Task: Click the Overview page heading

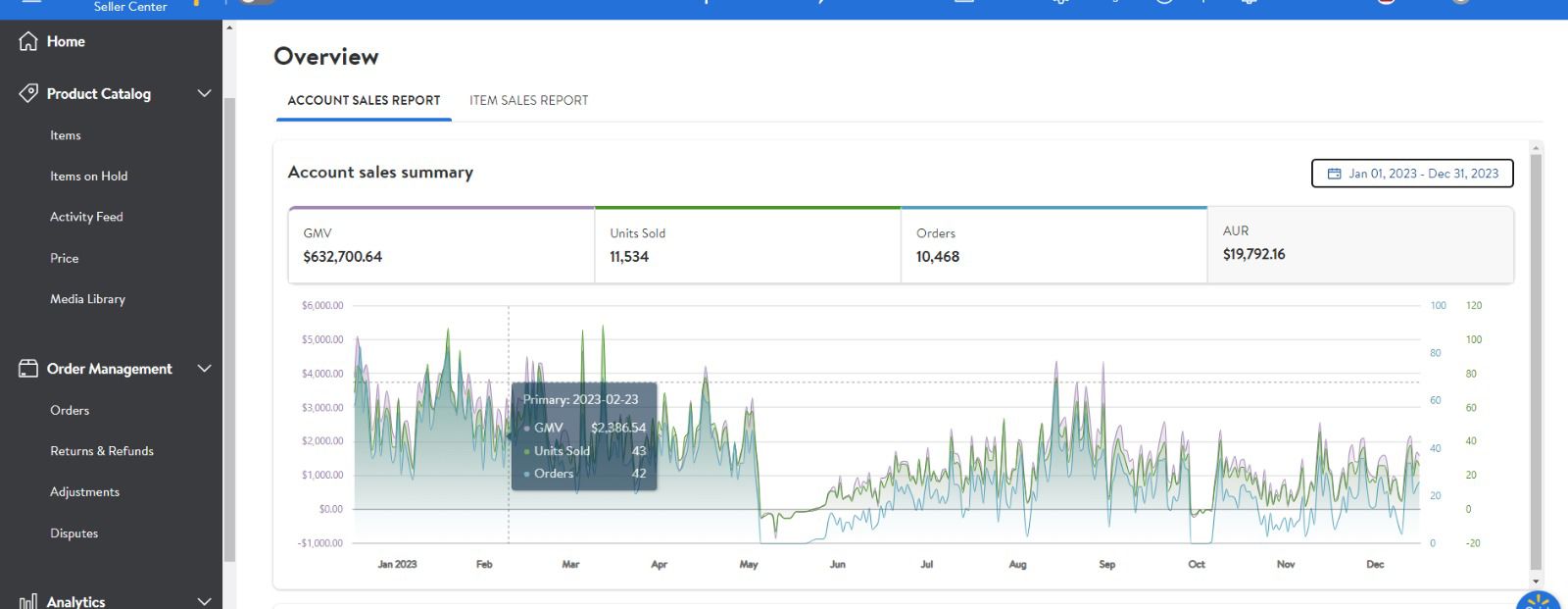Action: [x=326, y=56]
